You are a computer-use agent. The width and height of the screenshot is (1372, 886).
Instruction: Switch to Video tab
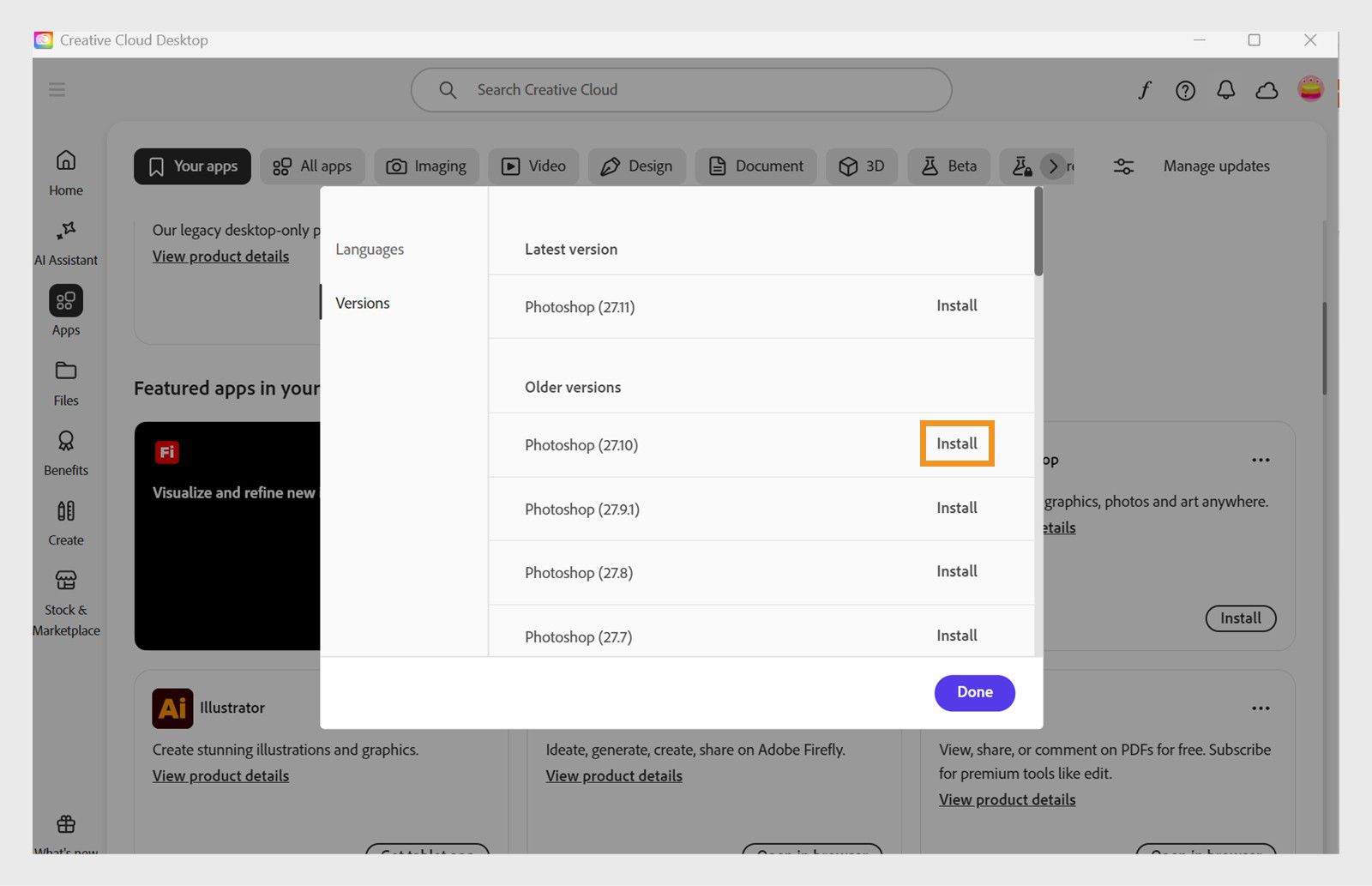click(x=533, y=166)
